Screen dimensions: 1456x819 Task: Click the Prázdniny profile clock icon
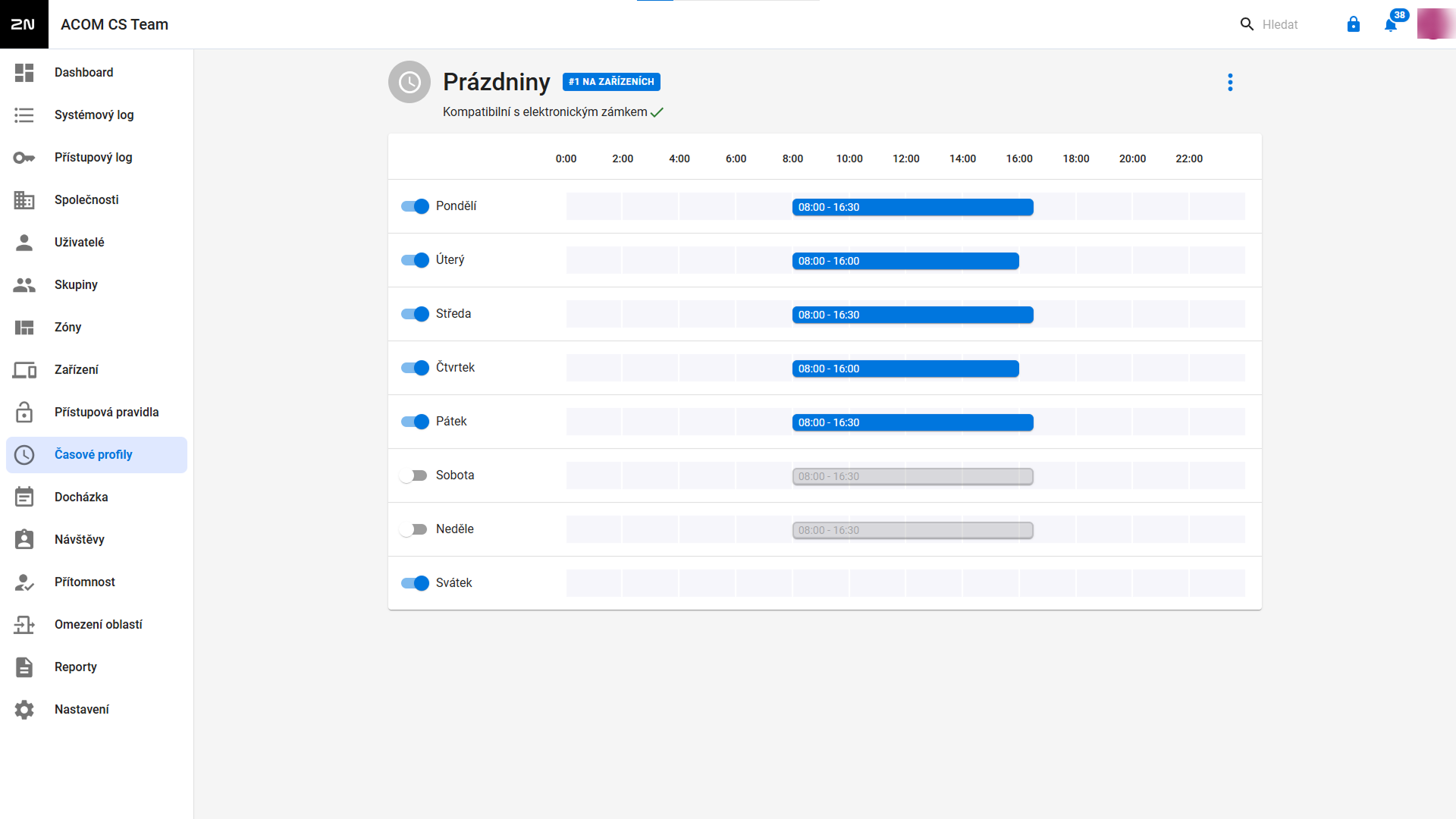pyautogui.click(x=409, y=82)
